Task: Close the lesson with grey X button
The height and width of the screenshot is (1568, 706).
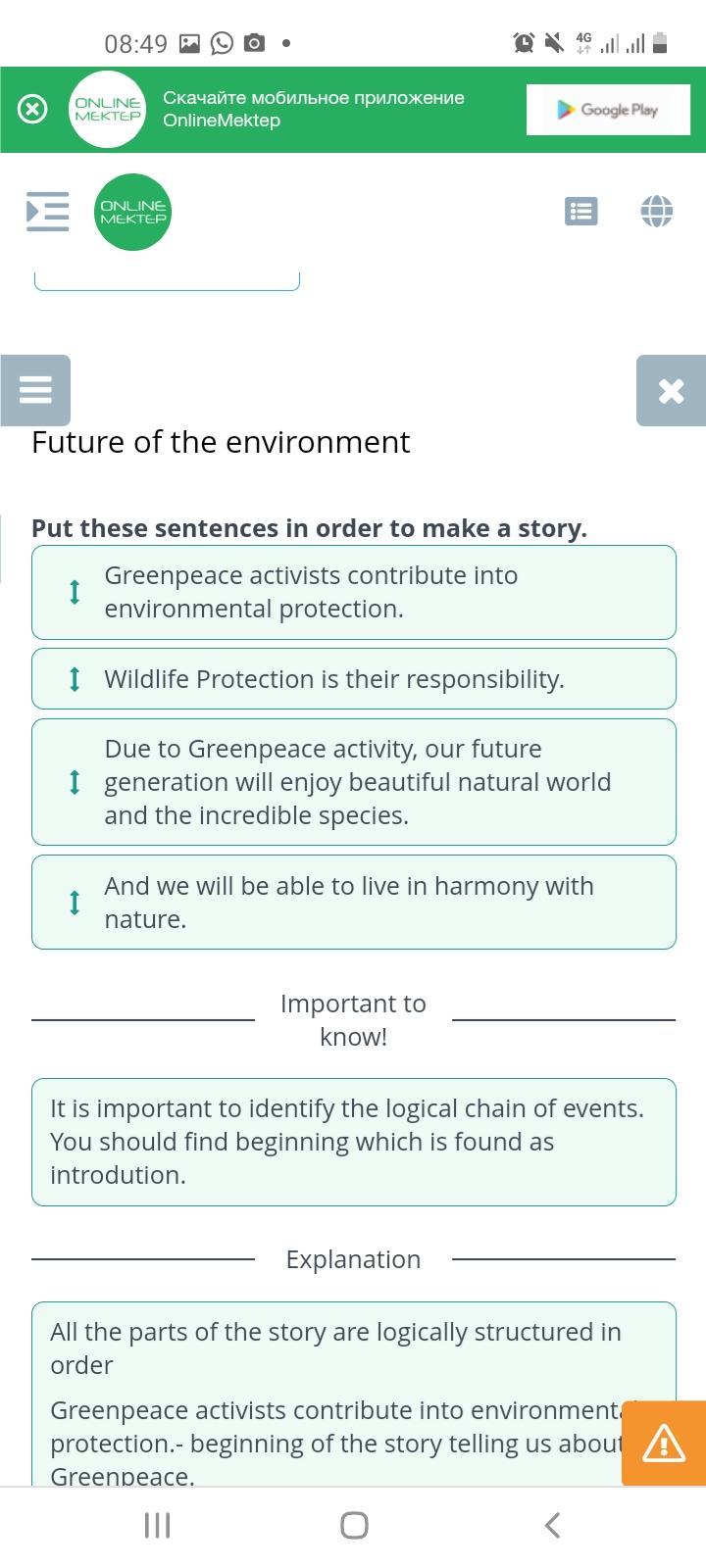Action: point(671,390)
